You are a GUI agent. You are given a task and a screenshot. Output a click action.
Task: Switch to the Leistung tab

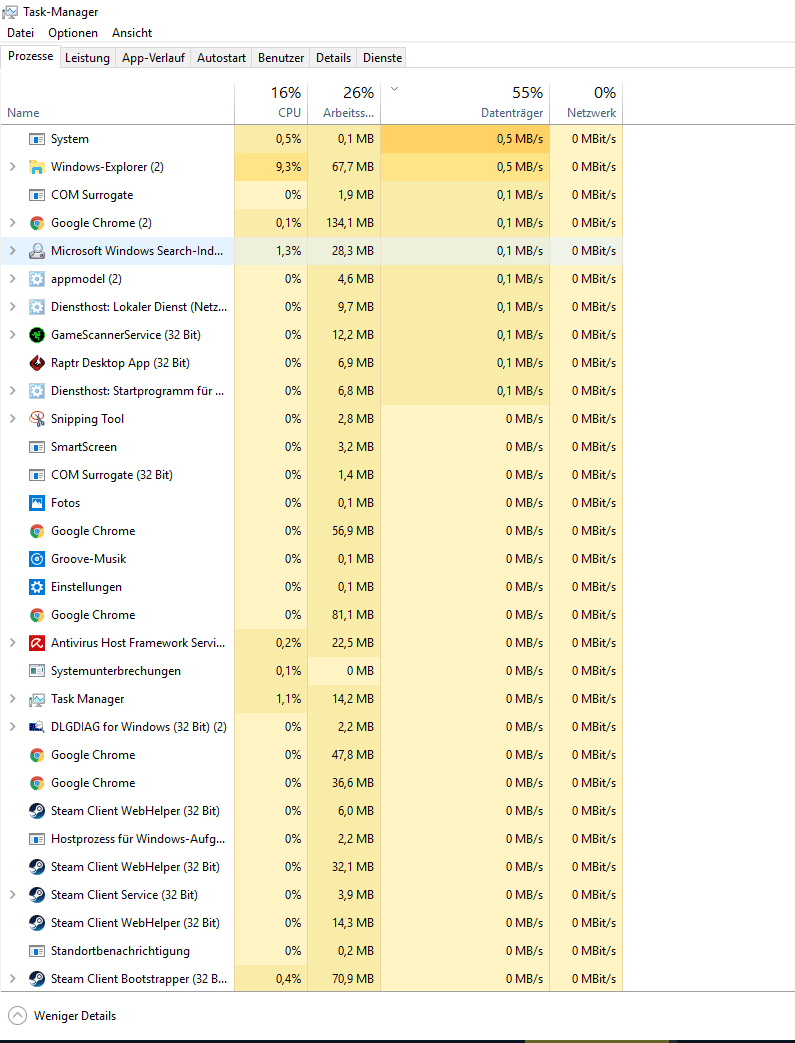point(87,58)
